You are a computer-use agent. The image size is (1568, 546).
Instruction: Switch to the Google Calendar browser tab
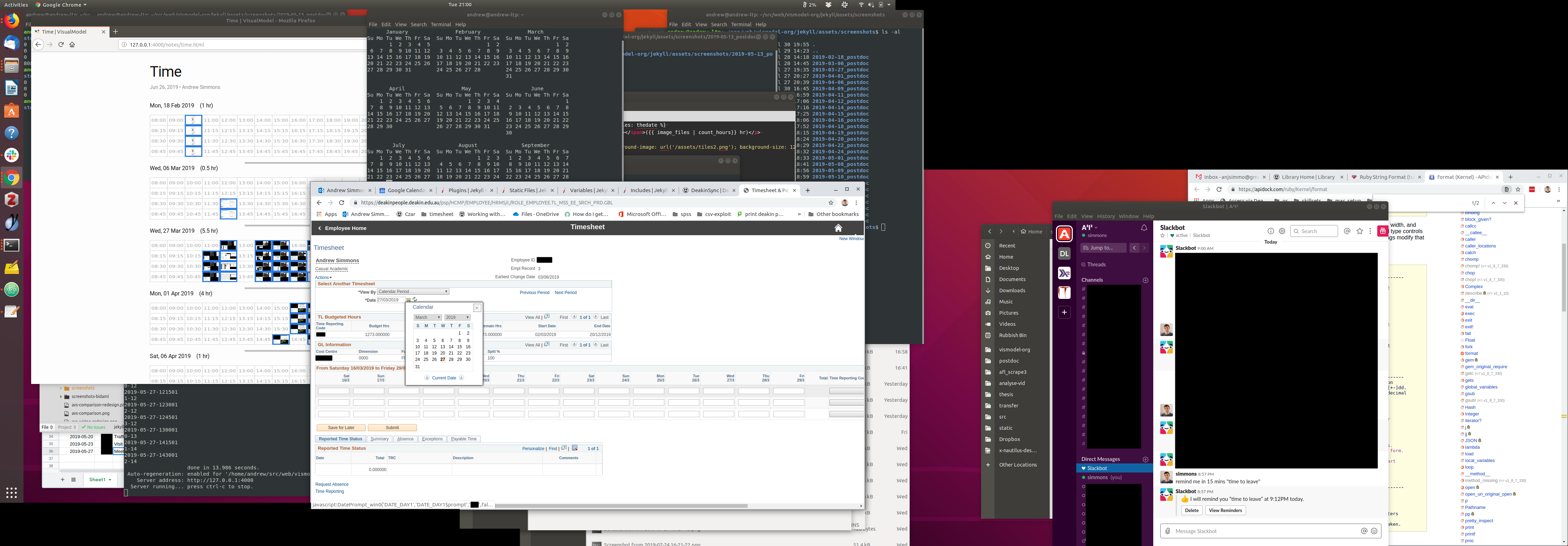coord(405,190)
